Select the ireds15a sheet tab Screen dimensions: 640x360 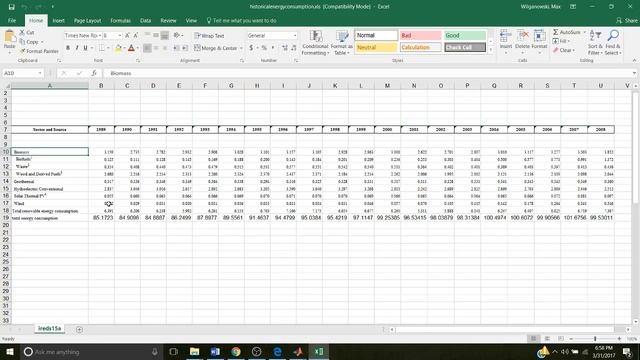point(49,329)
